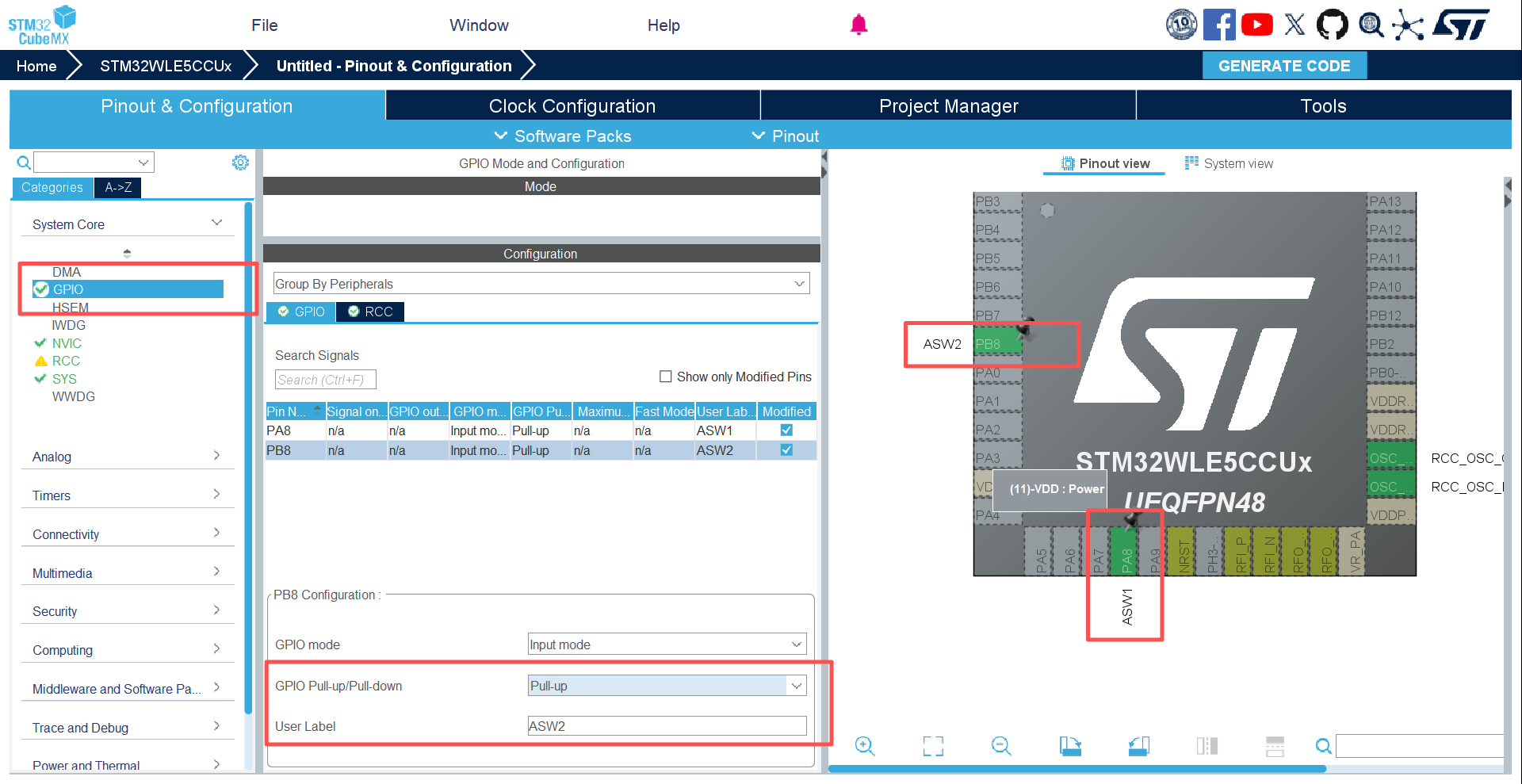1522x784 pixels.
Task: Click the STM32CubeMX logo icon
Action: [x=41, y=25]
